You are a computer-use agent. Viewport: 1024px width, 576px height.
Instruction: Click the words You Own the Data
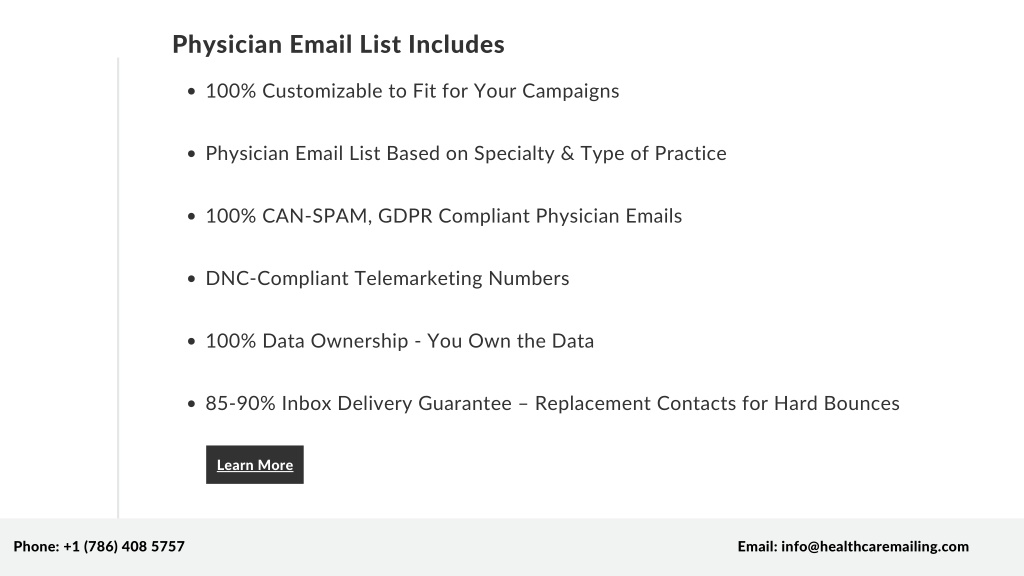[x=511, y=341]
